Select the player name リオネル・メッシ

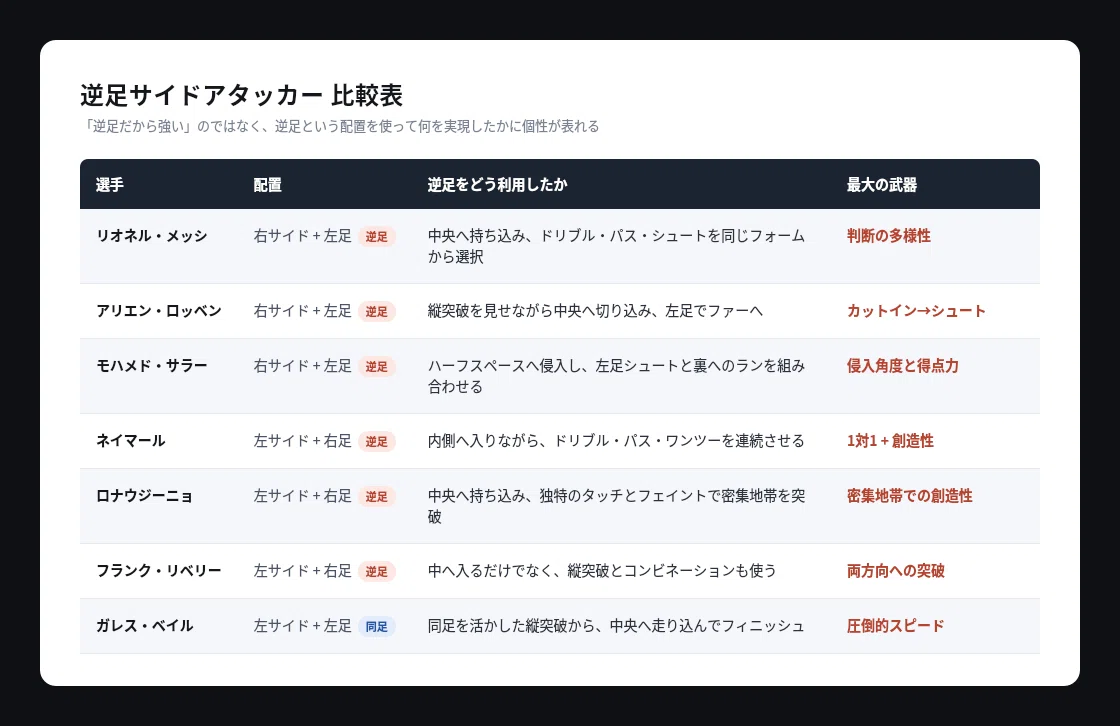click(151, 236)
